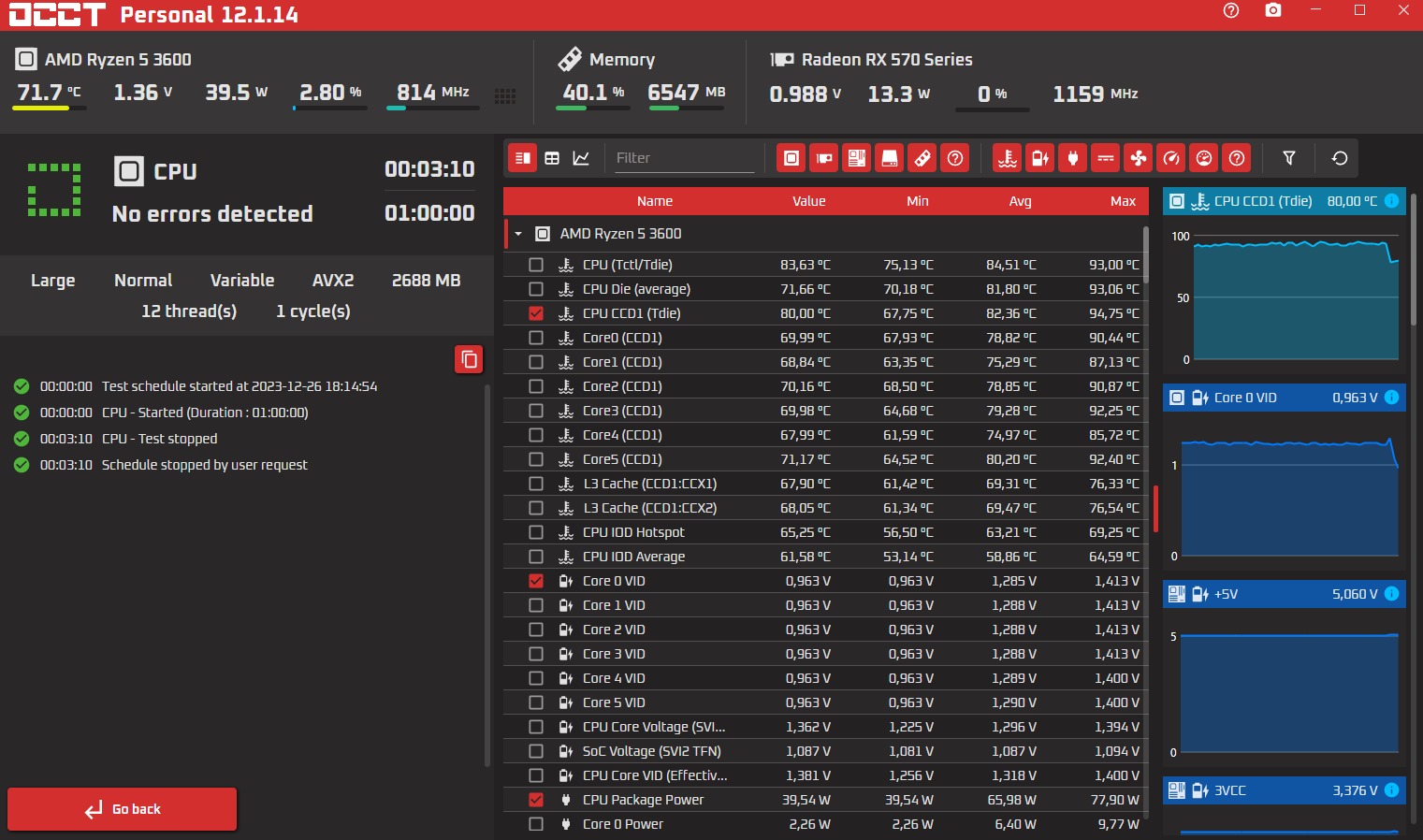Click the Core 0 VID graph header
The image size is (1423, 840).
[1284, 398]
